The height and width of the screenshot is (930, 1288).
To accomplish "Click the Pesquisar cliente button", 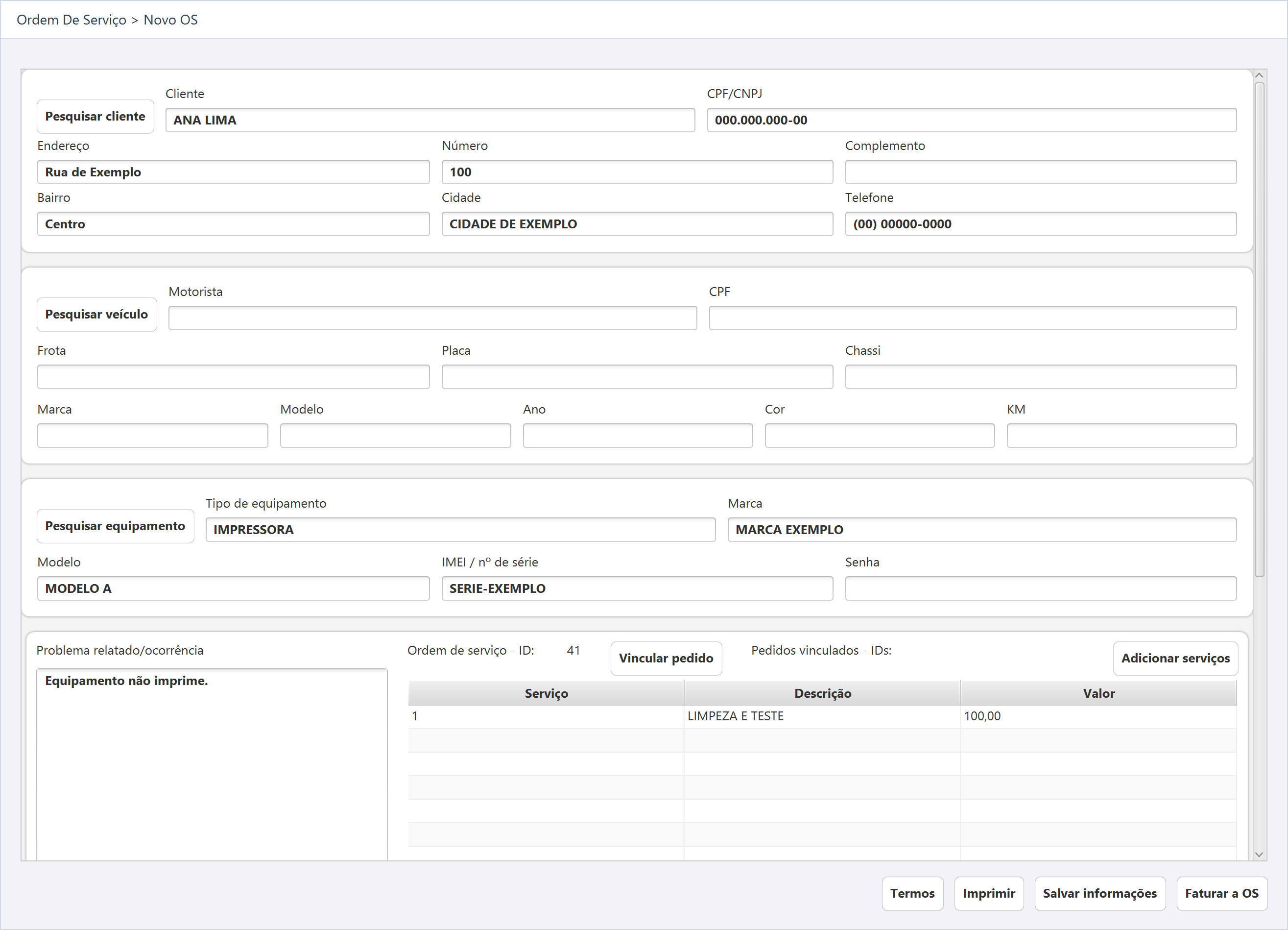I will click(95, 117).
